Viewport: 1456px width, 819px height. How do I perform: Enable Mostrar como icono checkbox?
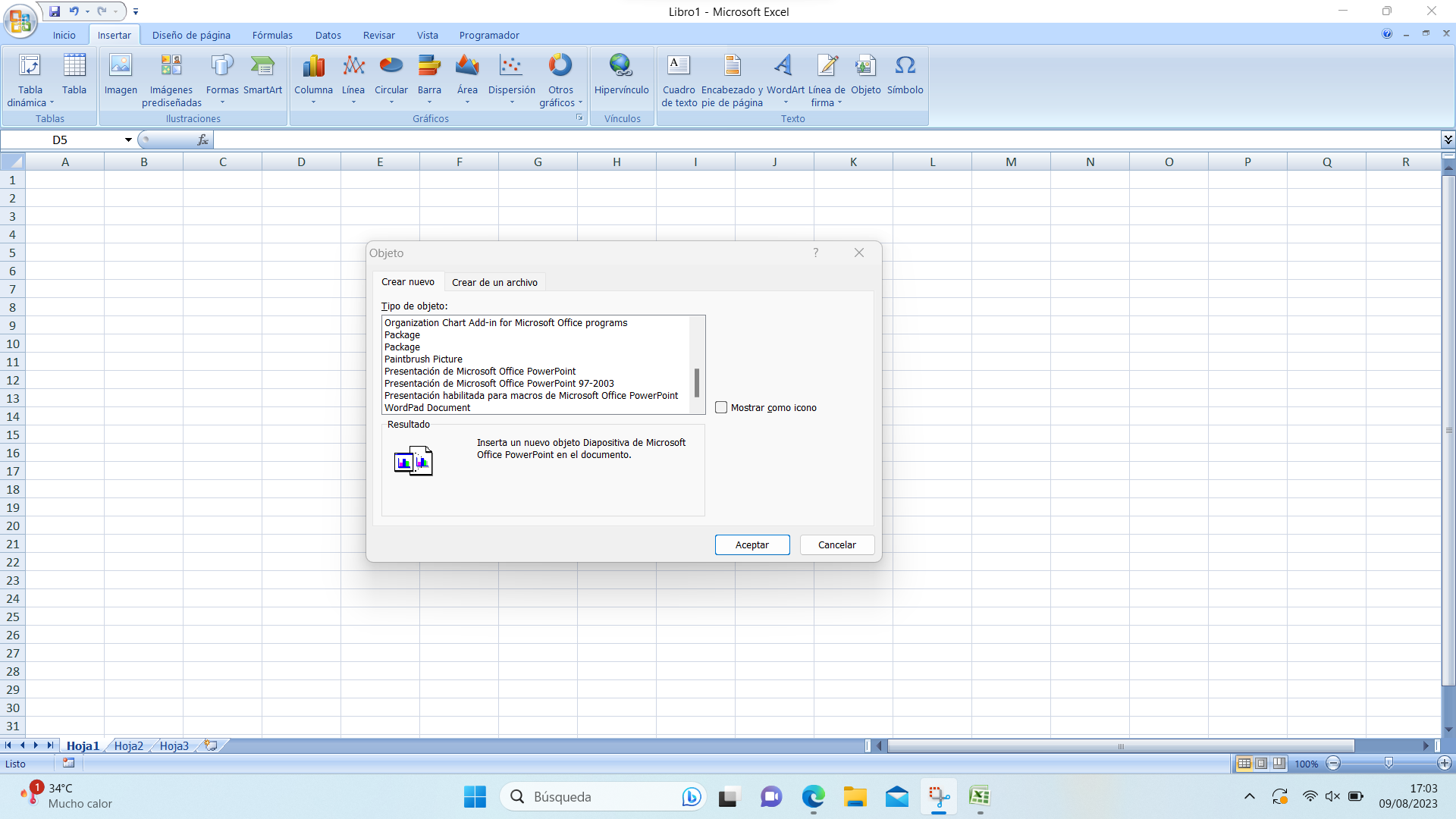[x=721, y=407]
